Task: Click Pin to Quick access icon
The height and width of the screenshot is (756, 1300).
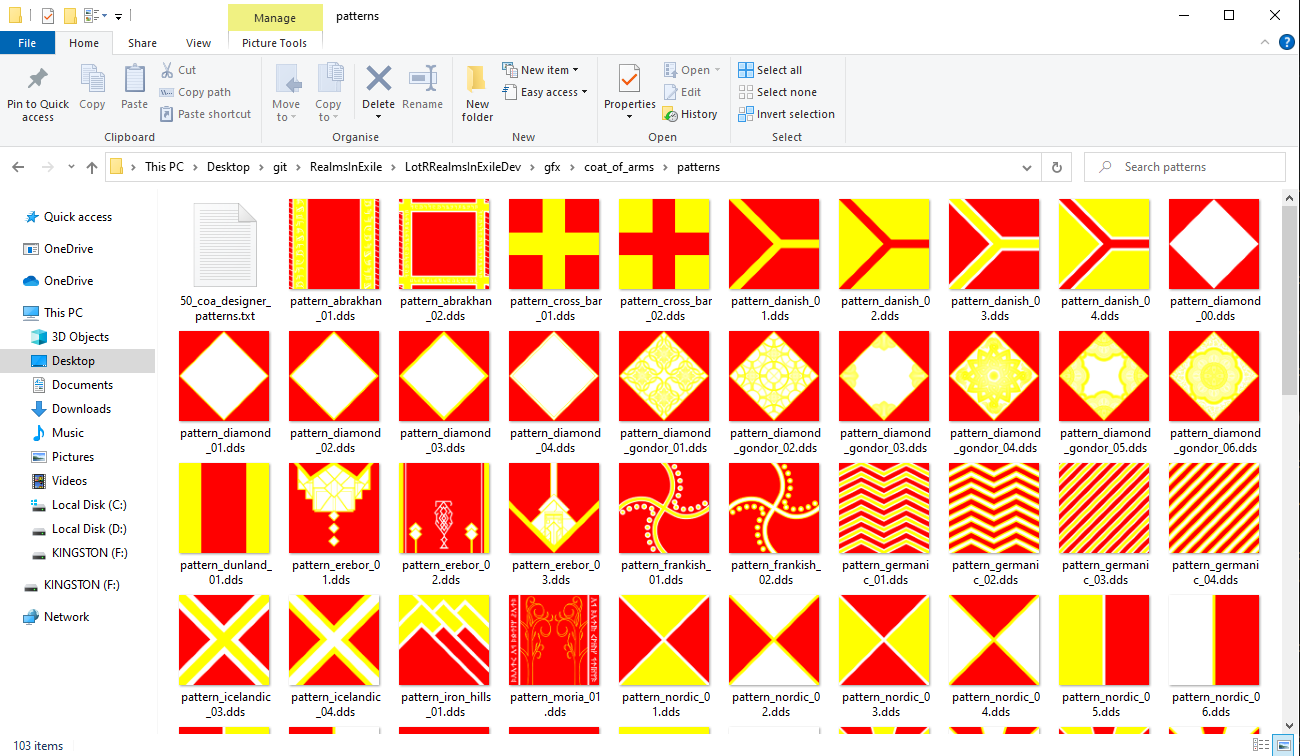Action: pos(38,79)
